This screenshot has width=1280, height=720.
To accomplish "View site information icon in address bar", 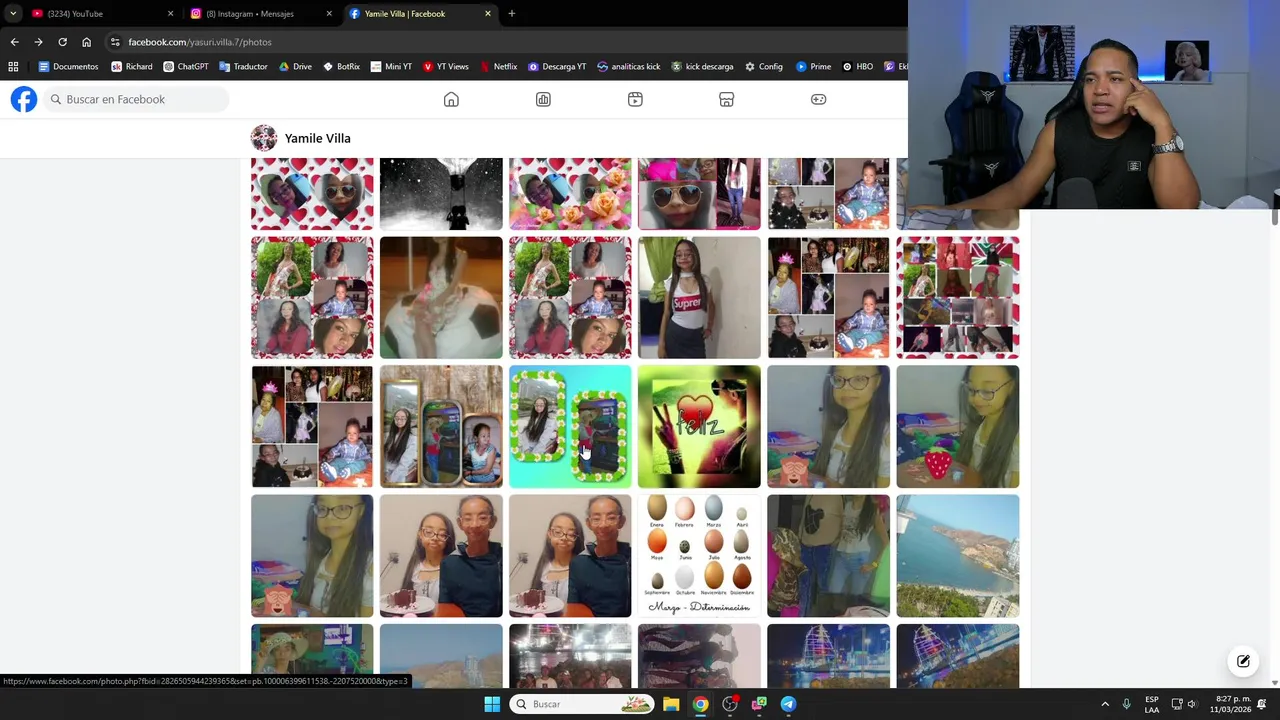I will click(115, 42).
